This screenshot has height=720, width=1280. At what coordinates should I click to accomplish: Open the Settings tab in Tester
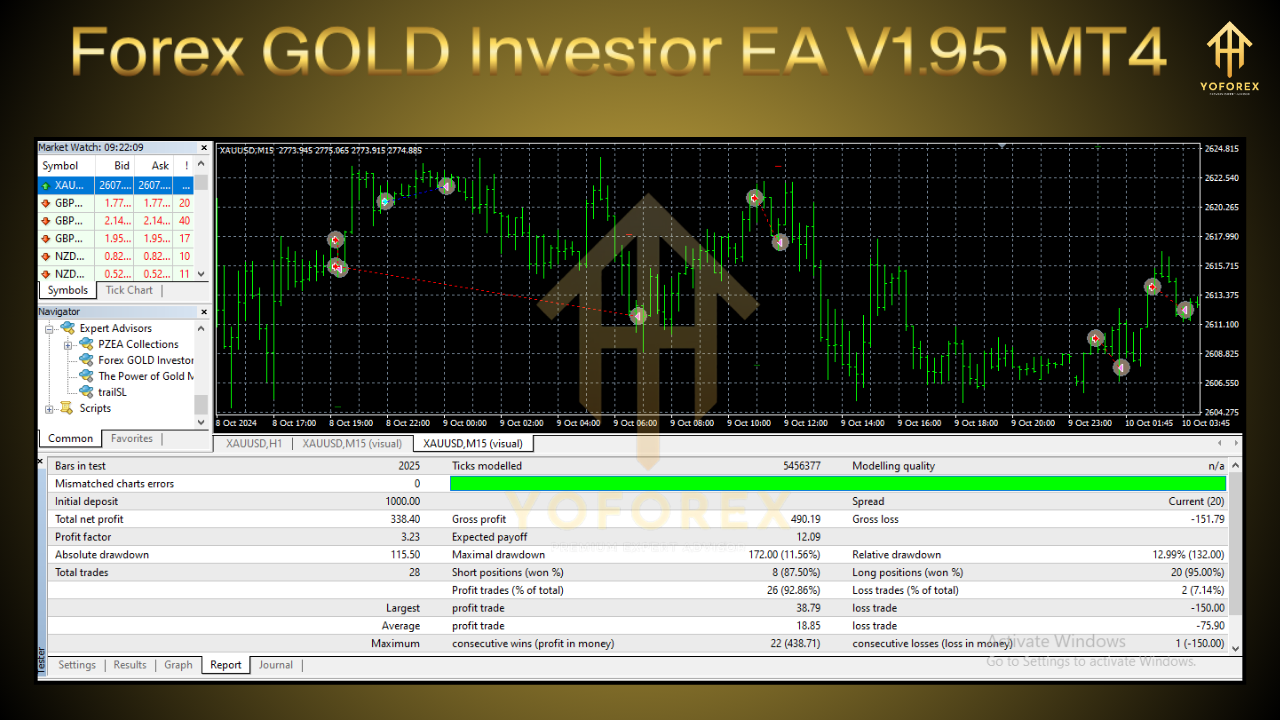click(77, 665)
